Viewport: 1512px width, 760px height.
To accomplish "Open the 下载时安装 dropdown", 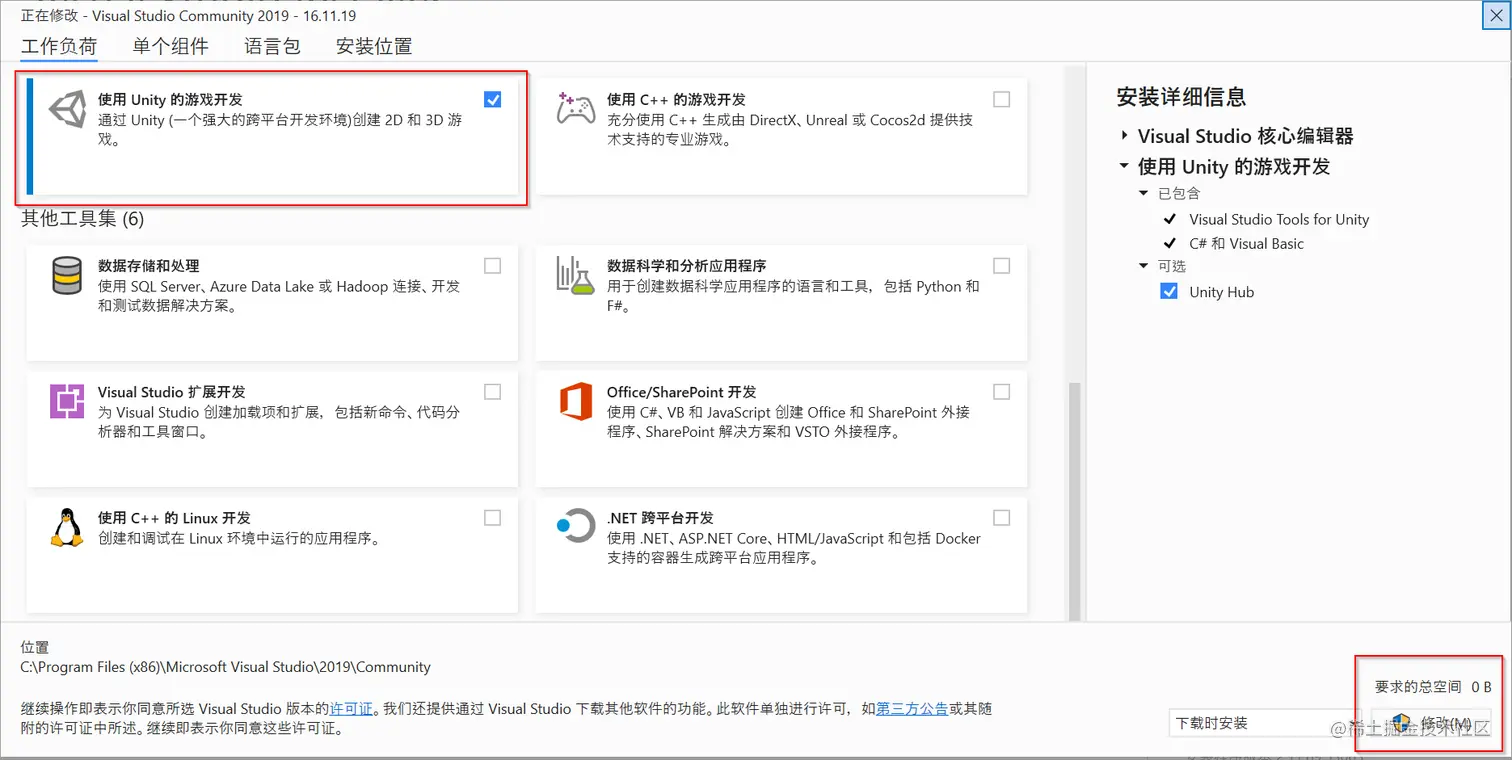I will pyautogui.click(x=1265, y=723).
